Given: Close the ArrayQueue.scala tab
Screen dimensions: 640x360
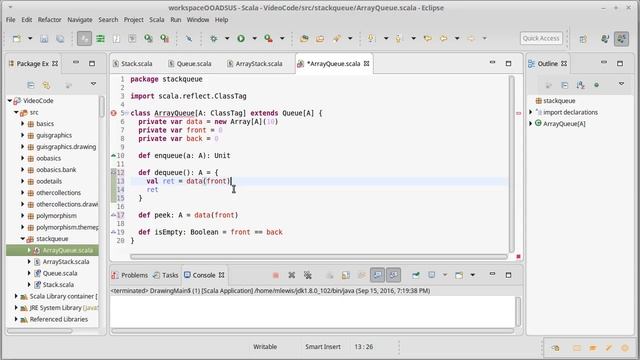Looking at the screenshot, I should coord(367,63).
